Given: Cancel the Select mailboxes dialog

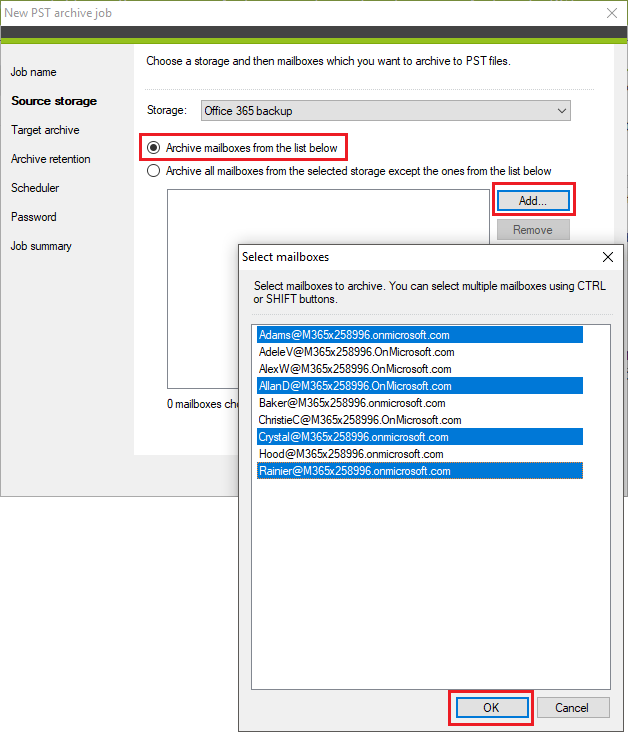Looking at the screenshot, I should [x=573, y=708].
